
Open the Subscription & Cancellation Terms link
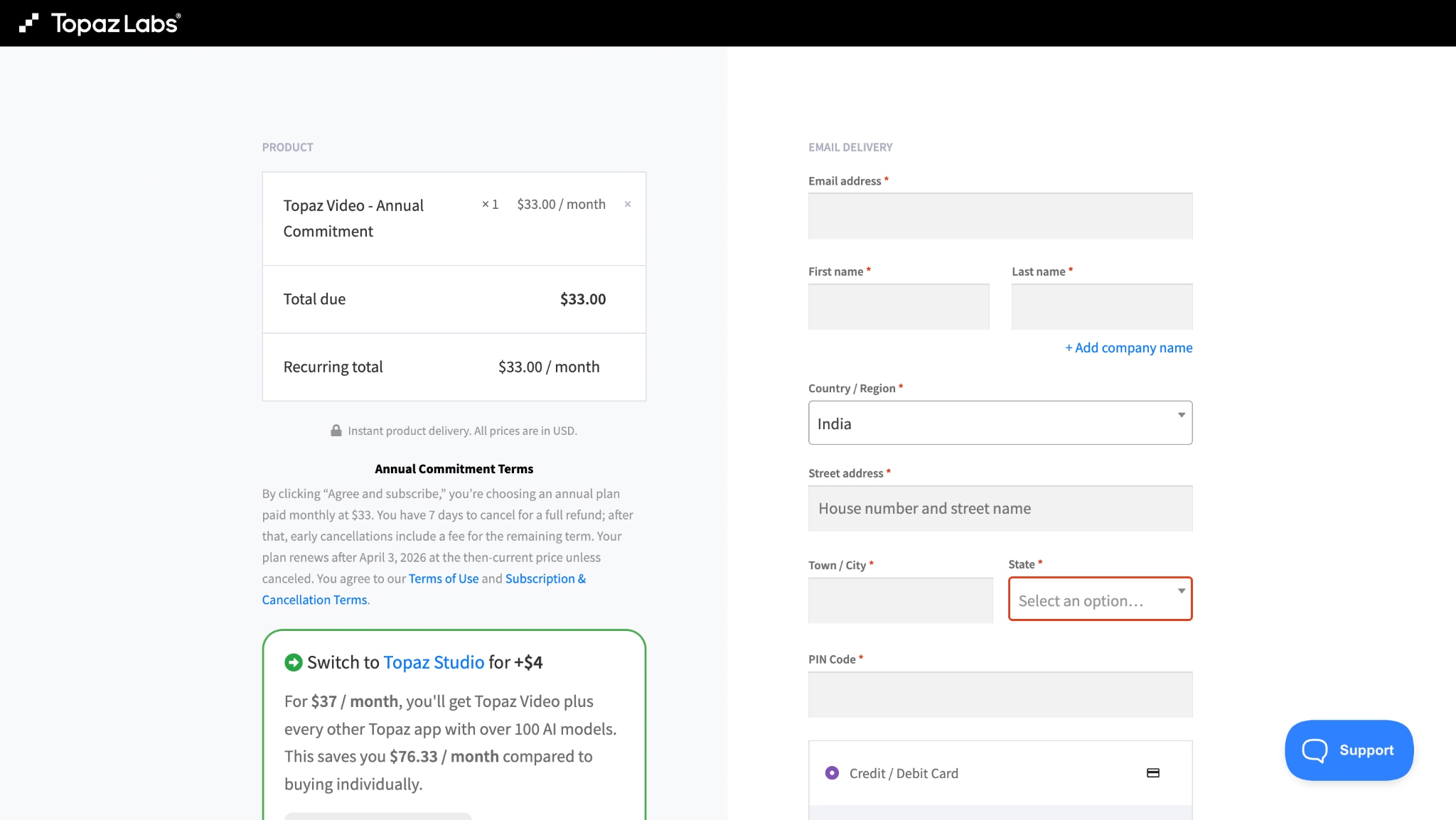(x=545, y=578)
